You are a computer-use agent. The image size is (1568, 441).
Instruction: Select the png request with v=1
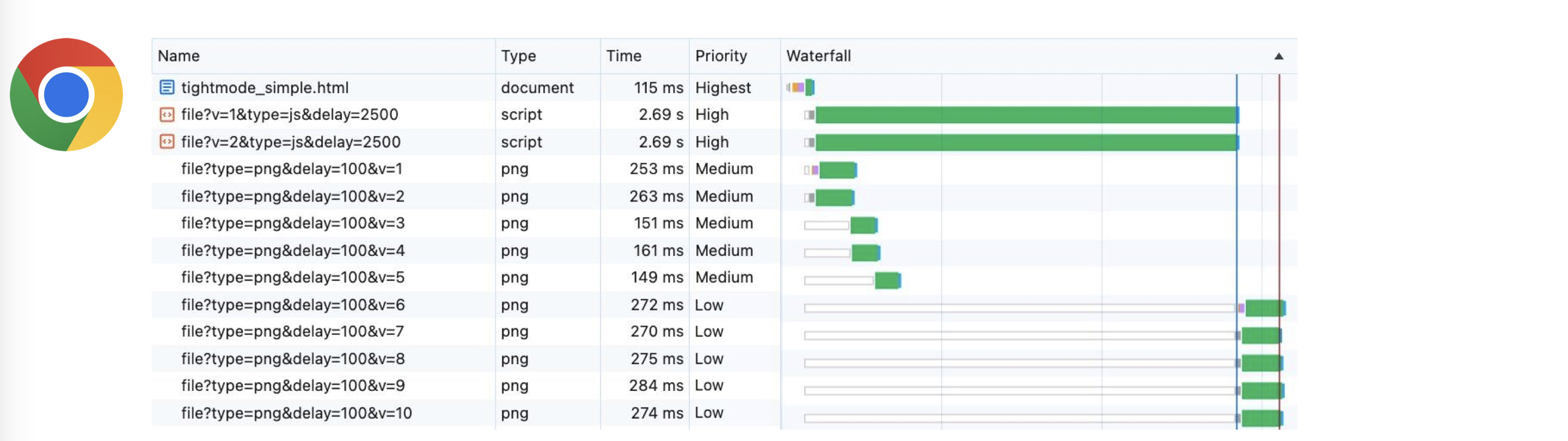(x=292, y=169)
